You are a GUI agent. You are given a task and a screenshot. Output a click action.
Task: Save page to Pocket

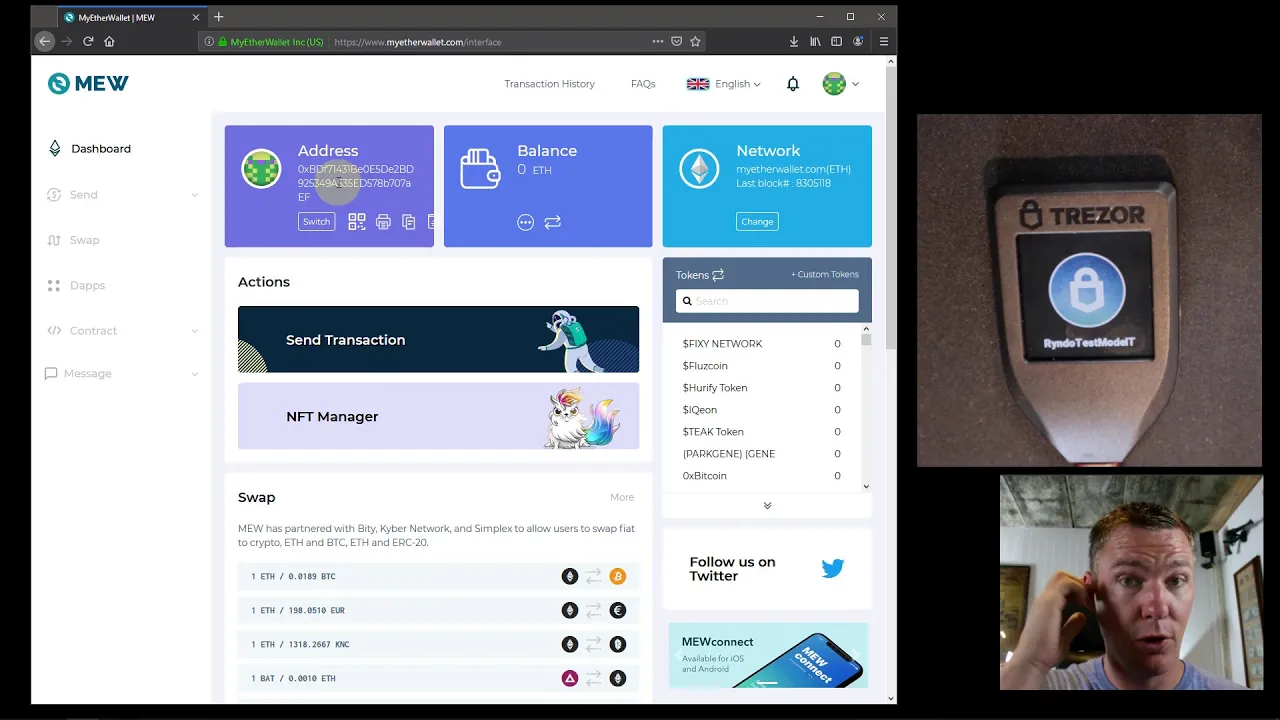coord(676,41)
